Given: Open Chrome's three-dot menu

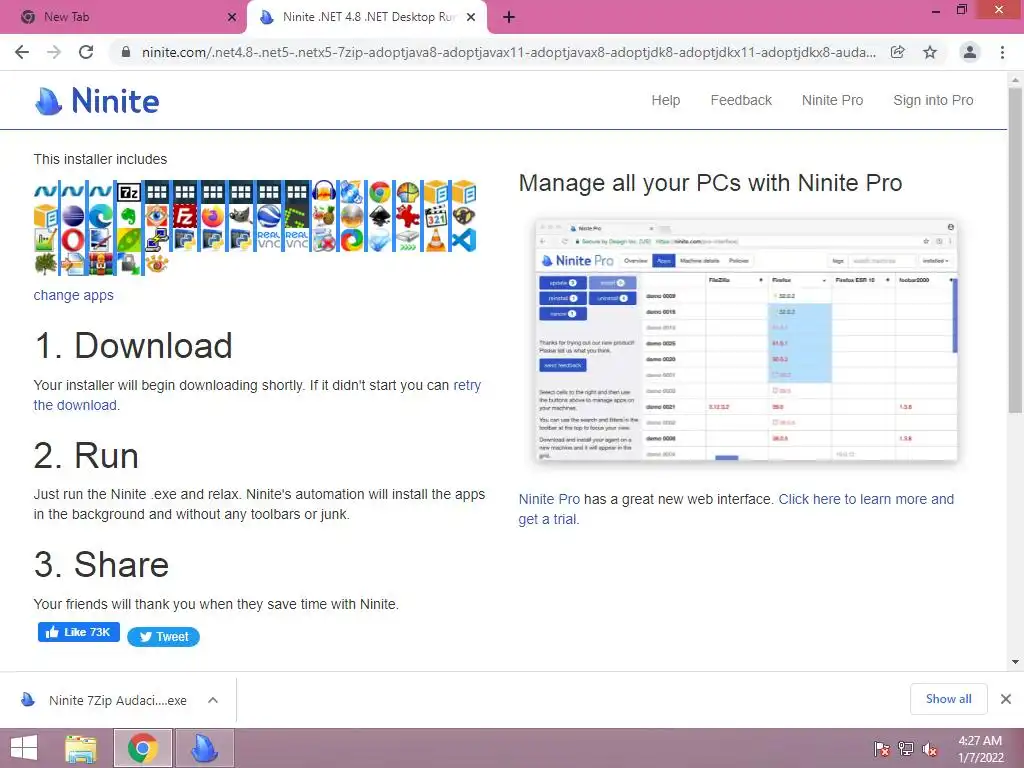Looking at the screenshot, I should (1002, 52).
